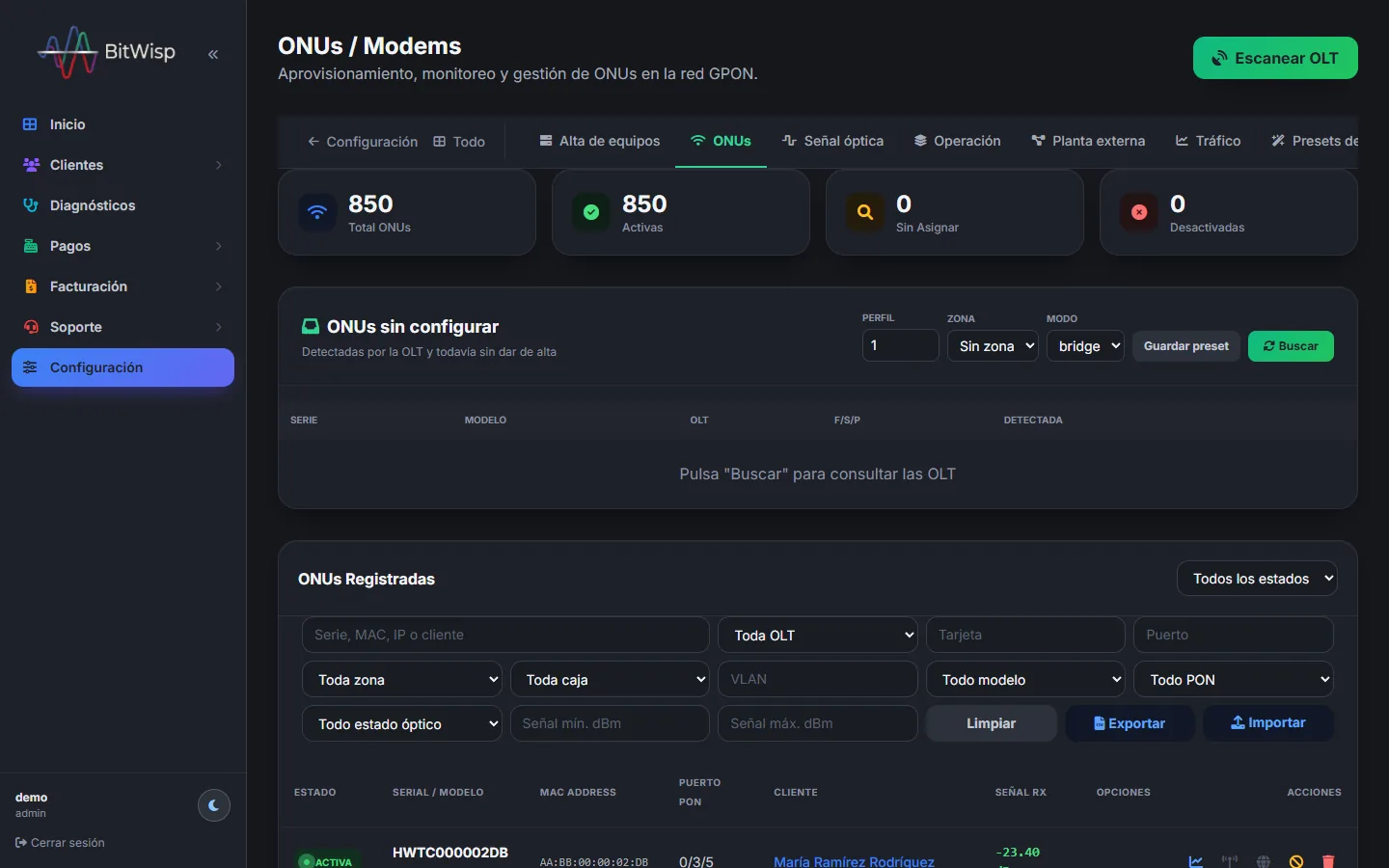Screen dimensions: 1389x868
Task: Focus the Serie, MAC, IP o cliente search
Action: pyautogui.click(x=505, y=635)
